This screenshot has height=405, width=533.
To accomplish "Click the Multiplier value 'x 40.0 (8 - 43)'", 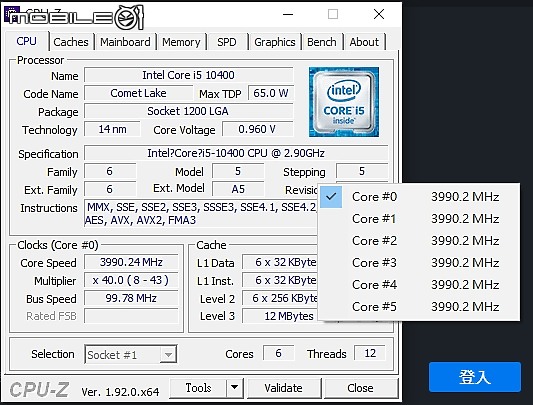I will (131, 280).
